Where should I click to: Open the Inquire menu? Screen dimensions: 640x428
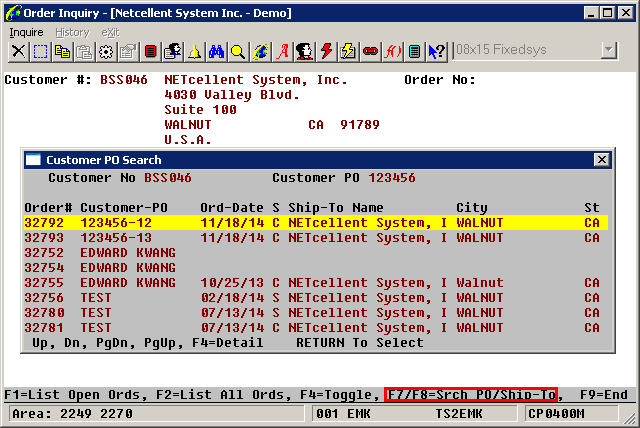pos(26,32)
